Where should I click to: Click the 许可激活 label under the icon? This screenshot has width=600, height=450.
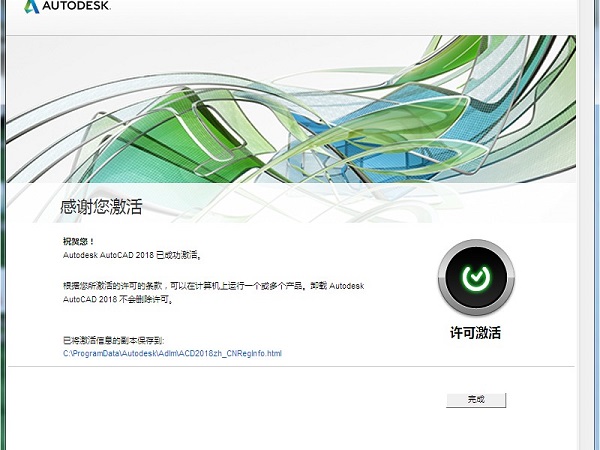(475, 333)
